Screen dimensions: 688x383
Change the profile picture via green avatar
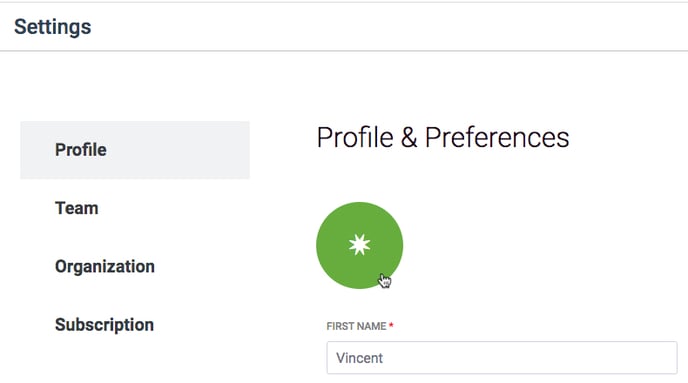359,245
